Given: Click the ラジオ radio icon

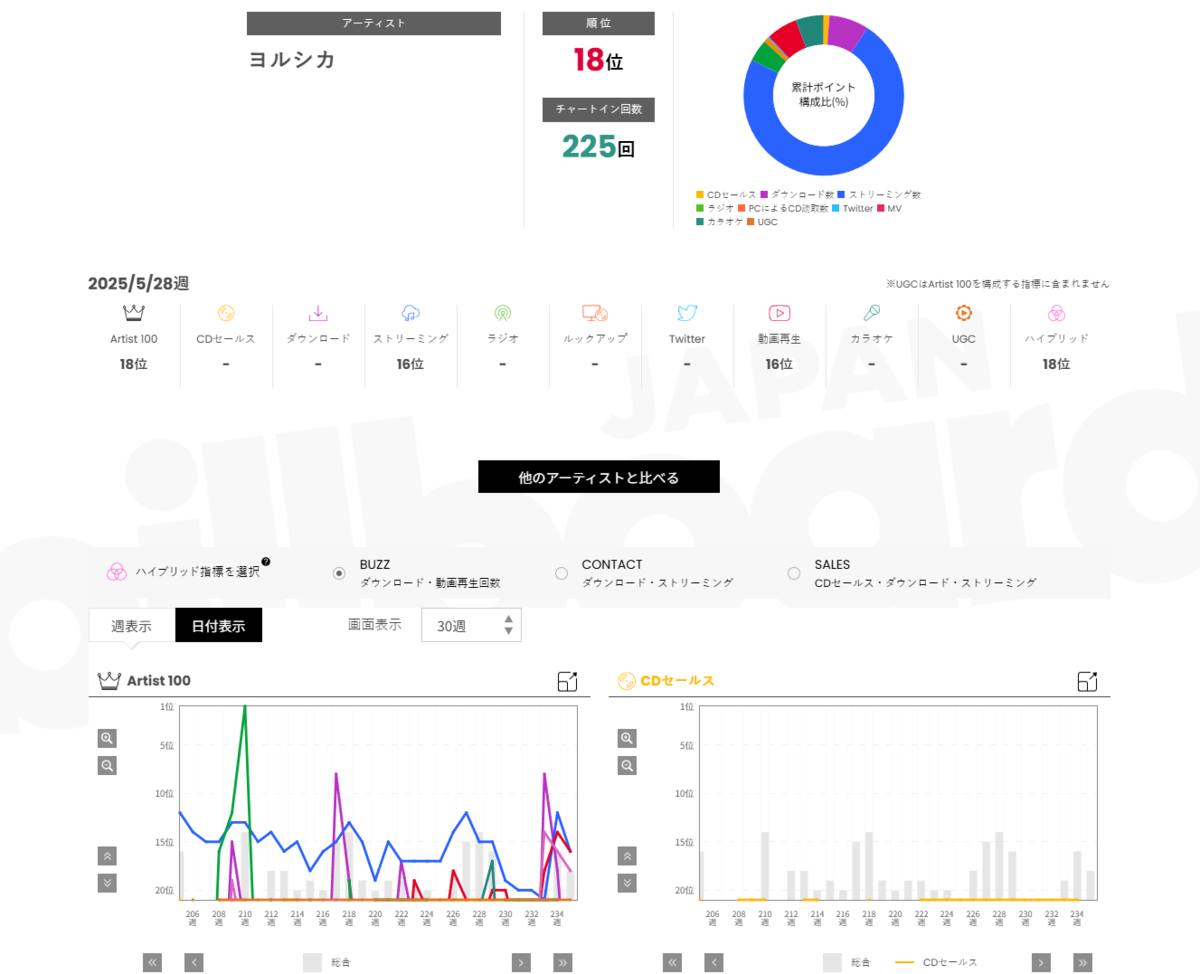Looking at the screenshot, I should tap(502, 313).
